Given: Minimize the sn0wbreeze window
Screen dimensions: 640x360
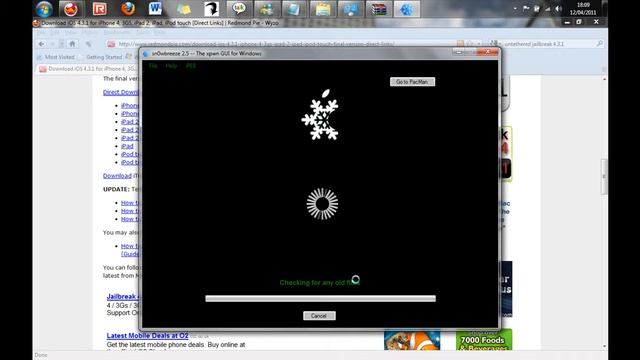Looking at the screenshot, I should pyautogui.click(x=459, y=52).
